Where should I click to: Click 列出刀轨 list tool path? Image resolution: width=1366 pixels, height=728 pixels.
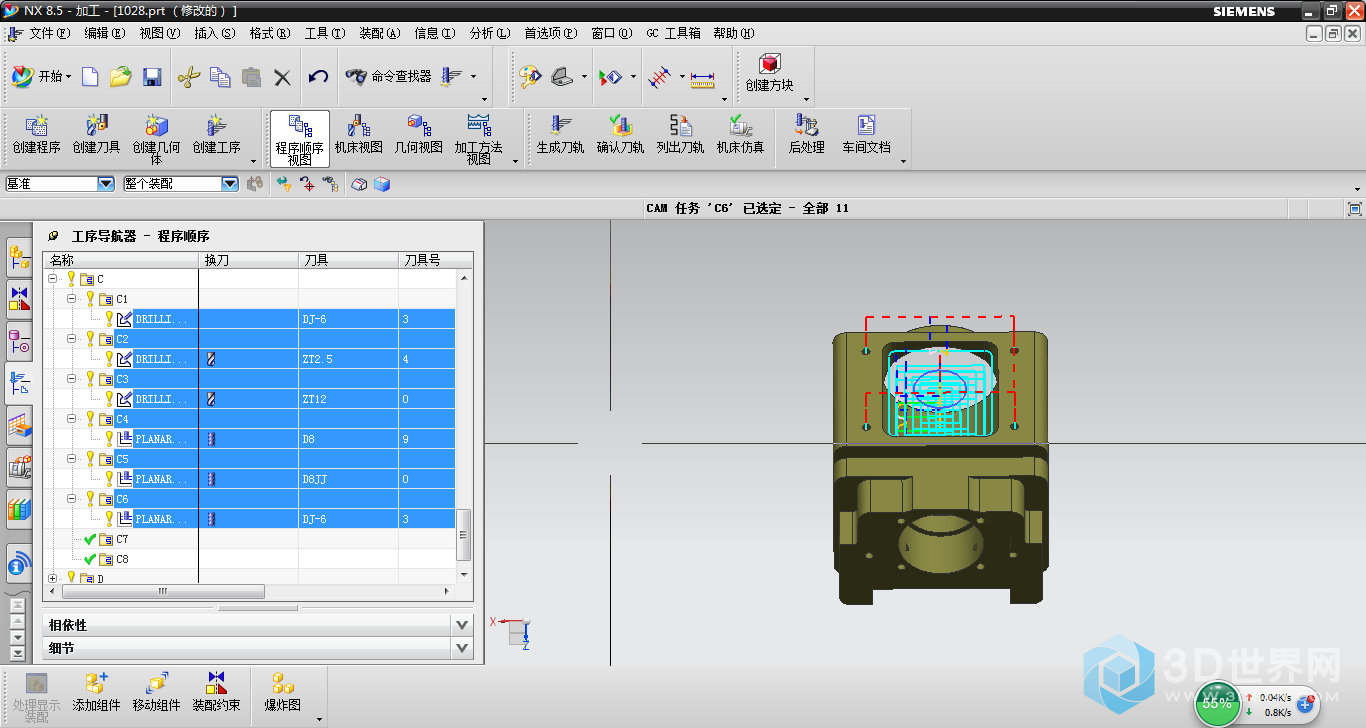(x=680, y=135)
